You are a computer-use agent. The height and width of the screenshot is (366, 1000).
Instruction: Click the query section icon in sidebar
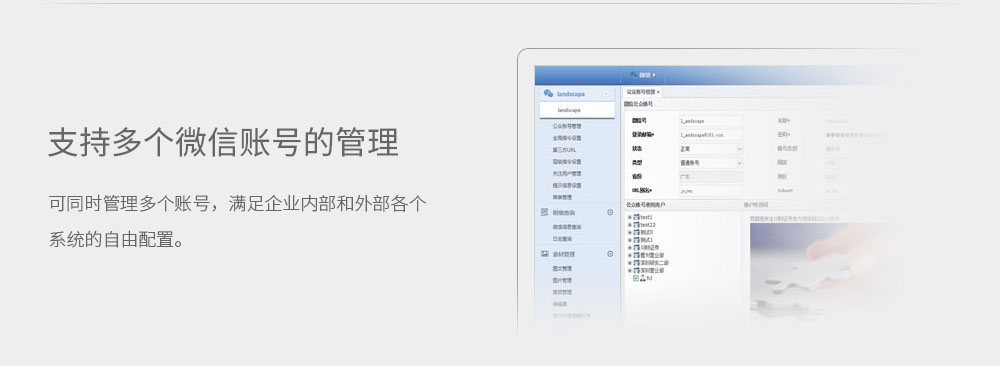pos(545,212)
